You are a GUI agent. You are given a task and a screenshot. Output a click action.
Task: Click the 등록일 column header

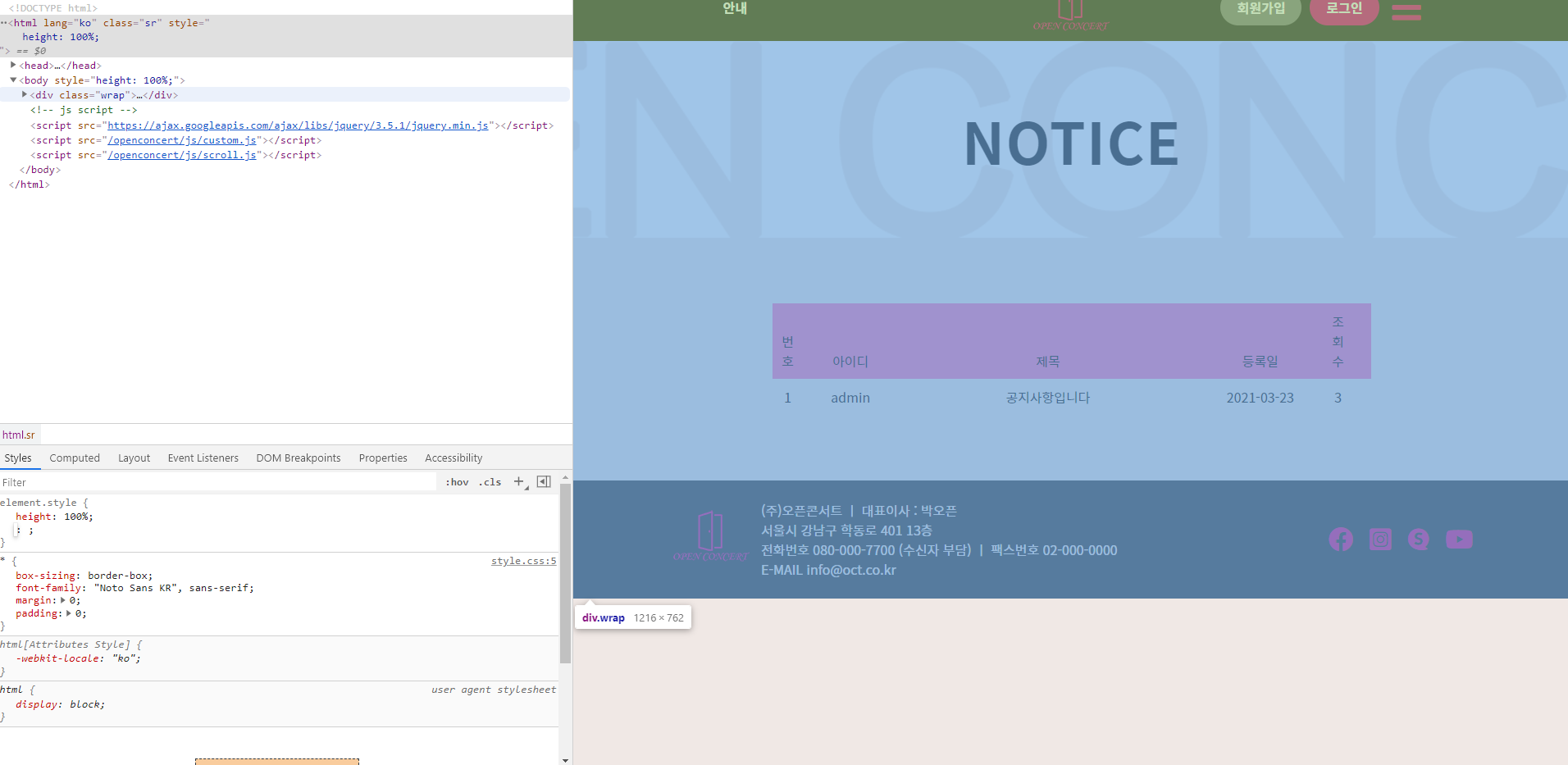[1260, 362]
